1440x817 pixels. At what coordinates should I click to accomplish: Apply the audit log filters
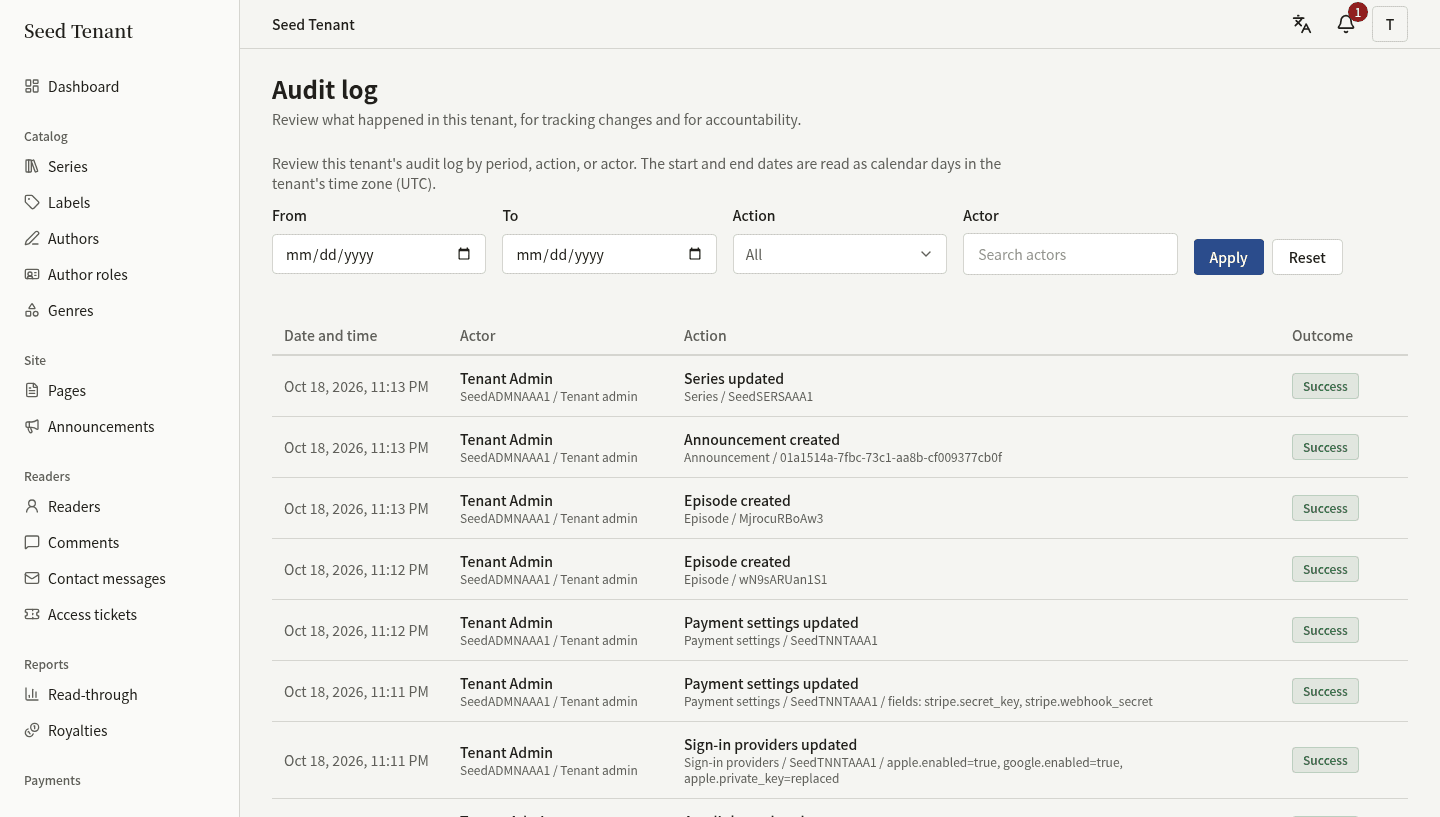coord(1229,257)
